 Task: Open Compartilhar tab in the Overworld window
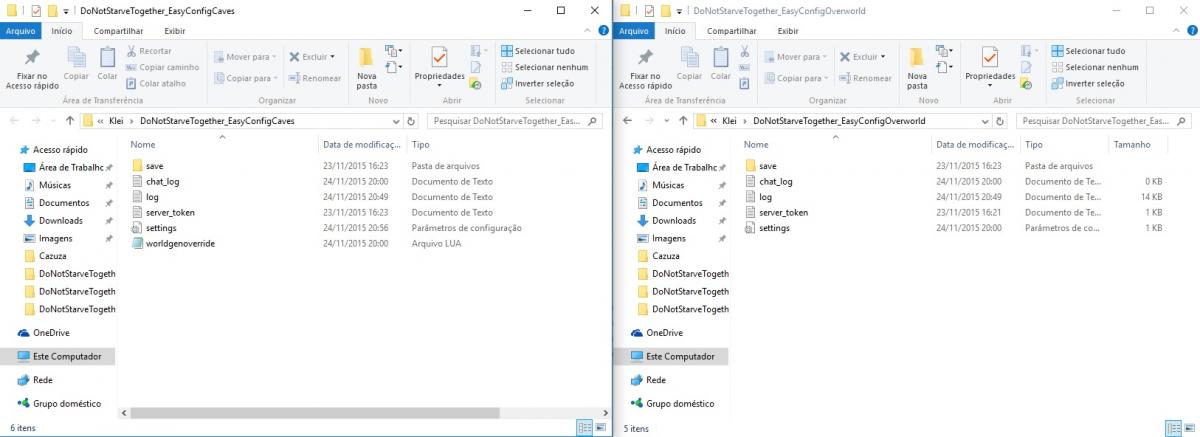pyautogui.click(x=730, y=31)
